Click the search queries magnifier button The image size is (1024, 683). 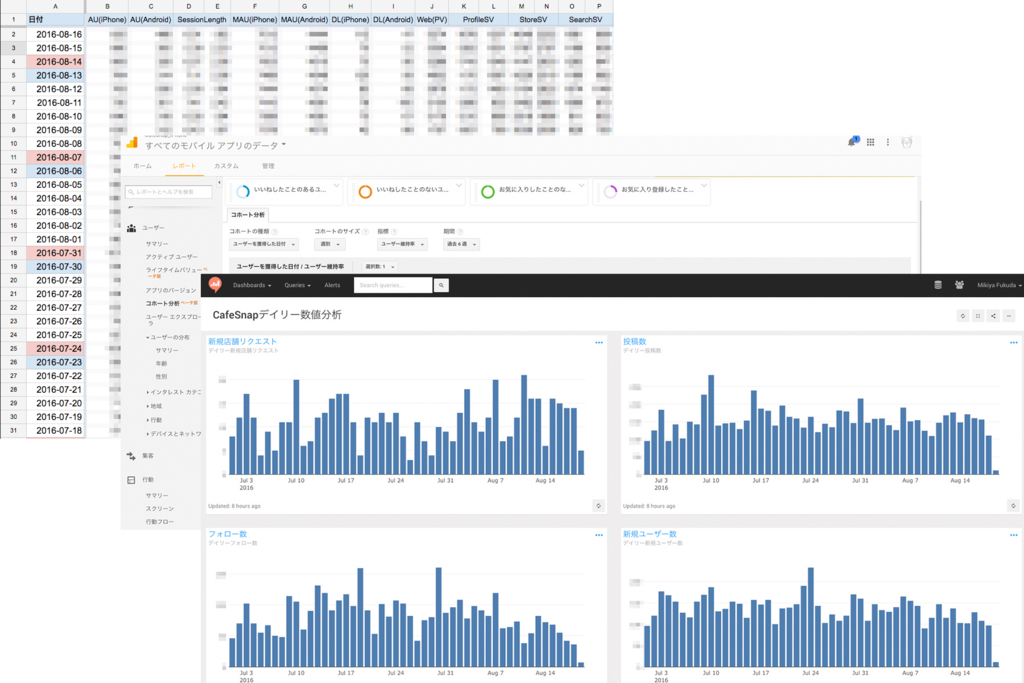[x=441, y=285]
